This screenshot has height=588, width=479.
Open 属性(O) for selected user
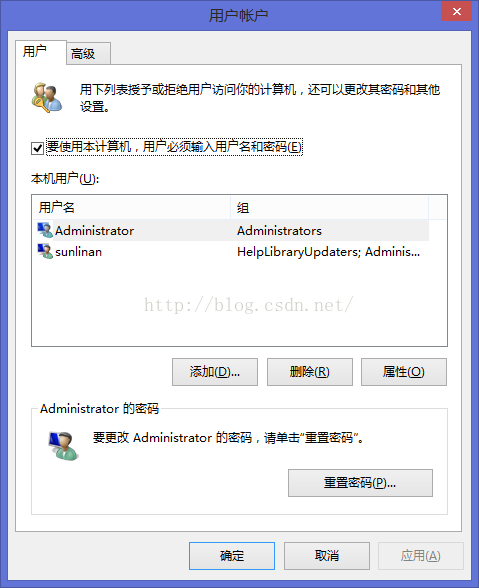404,372
